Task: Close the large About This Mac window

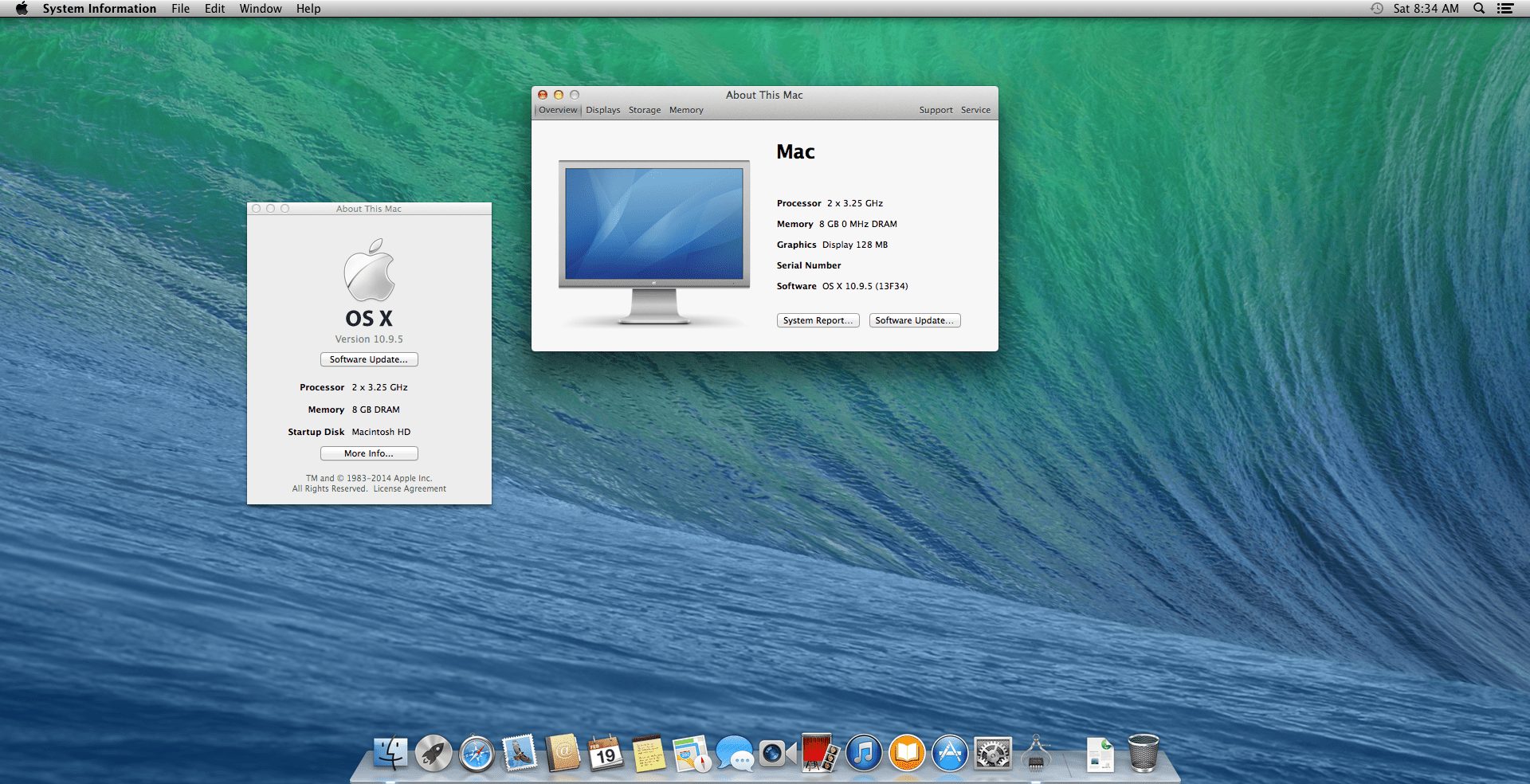Action: [543, 95]
